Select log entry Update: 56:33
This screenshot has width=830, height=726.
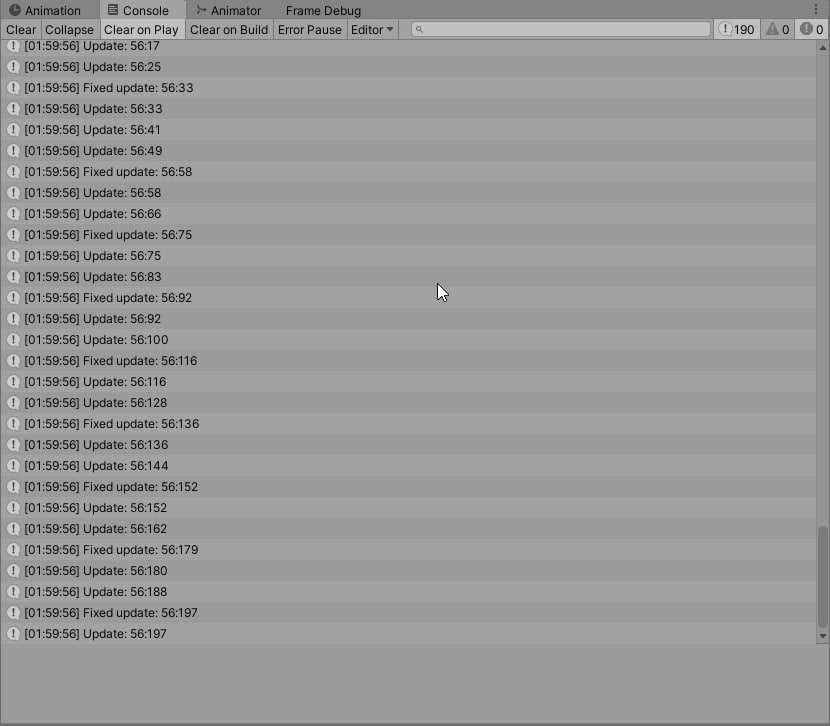(408, 108)
